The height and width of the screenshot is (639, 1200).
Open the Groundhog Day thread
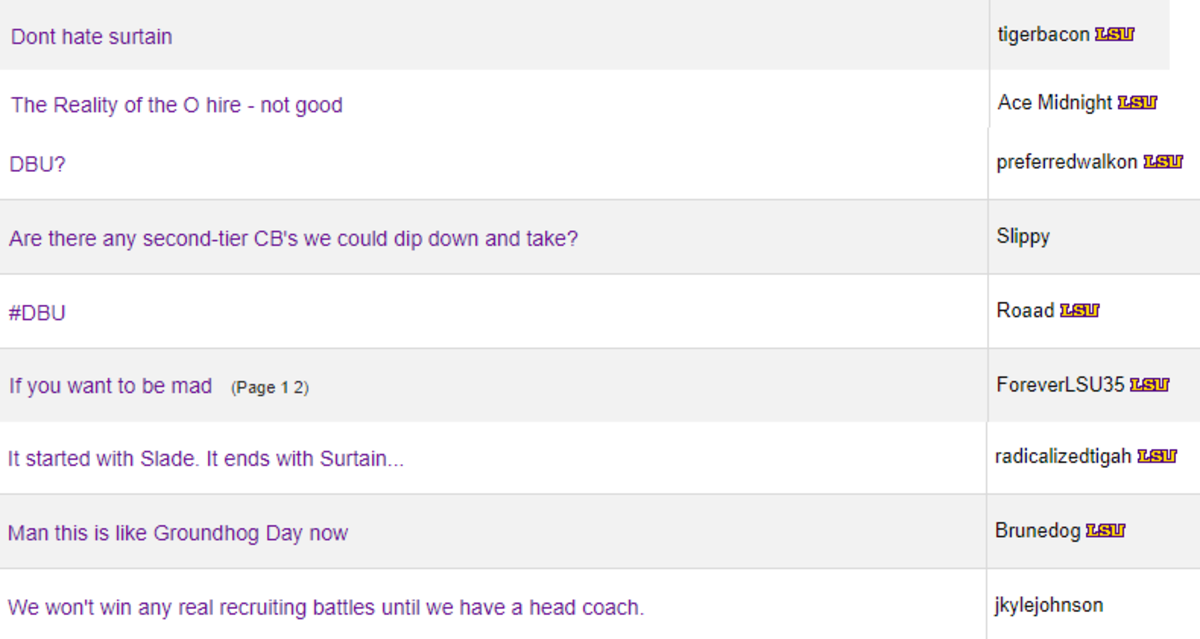pyautogui.click(x=178, y=533)
